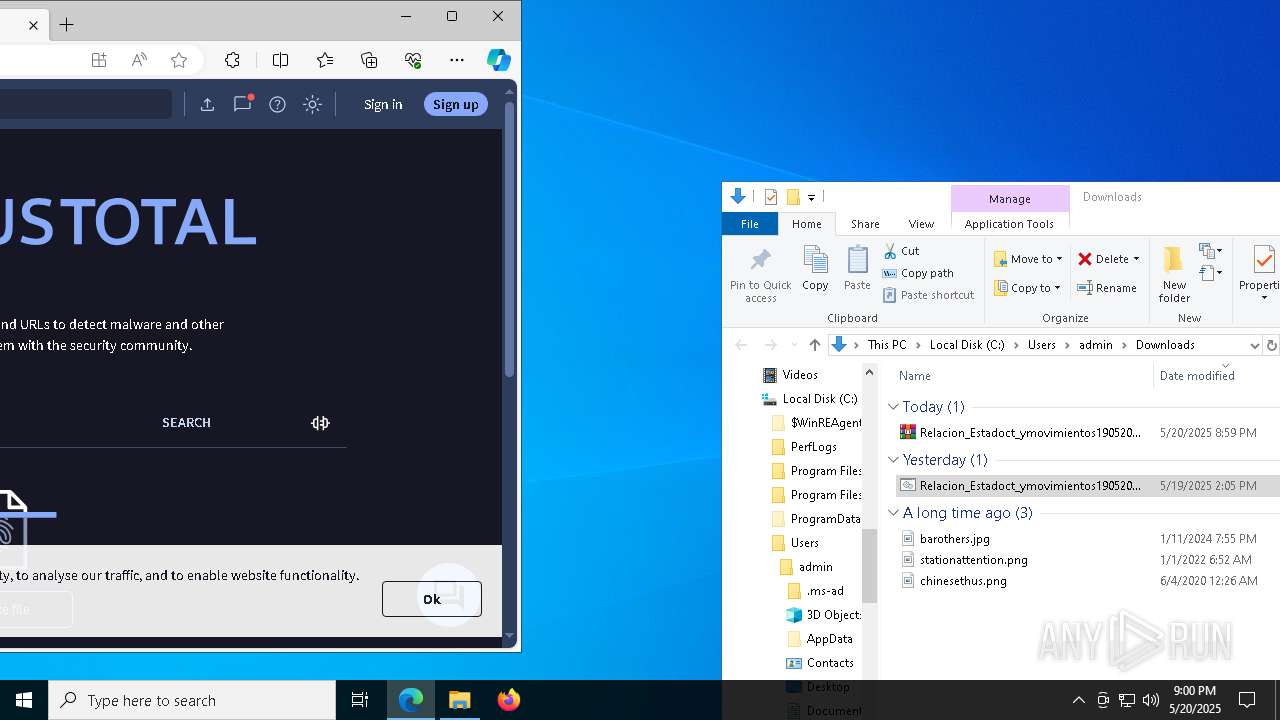Viewport: 1280px width, 720px height.
Task: Click the API icon next to SEARCH
Action: 320,423
